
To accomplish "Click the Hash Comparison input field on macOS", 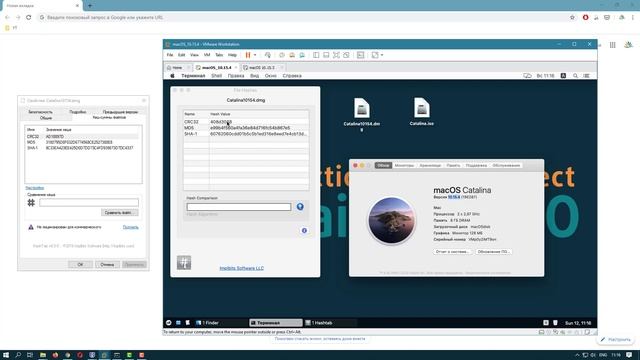I will point(239,207).
